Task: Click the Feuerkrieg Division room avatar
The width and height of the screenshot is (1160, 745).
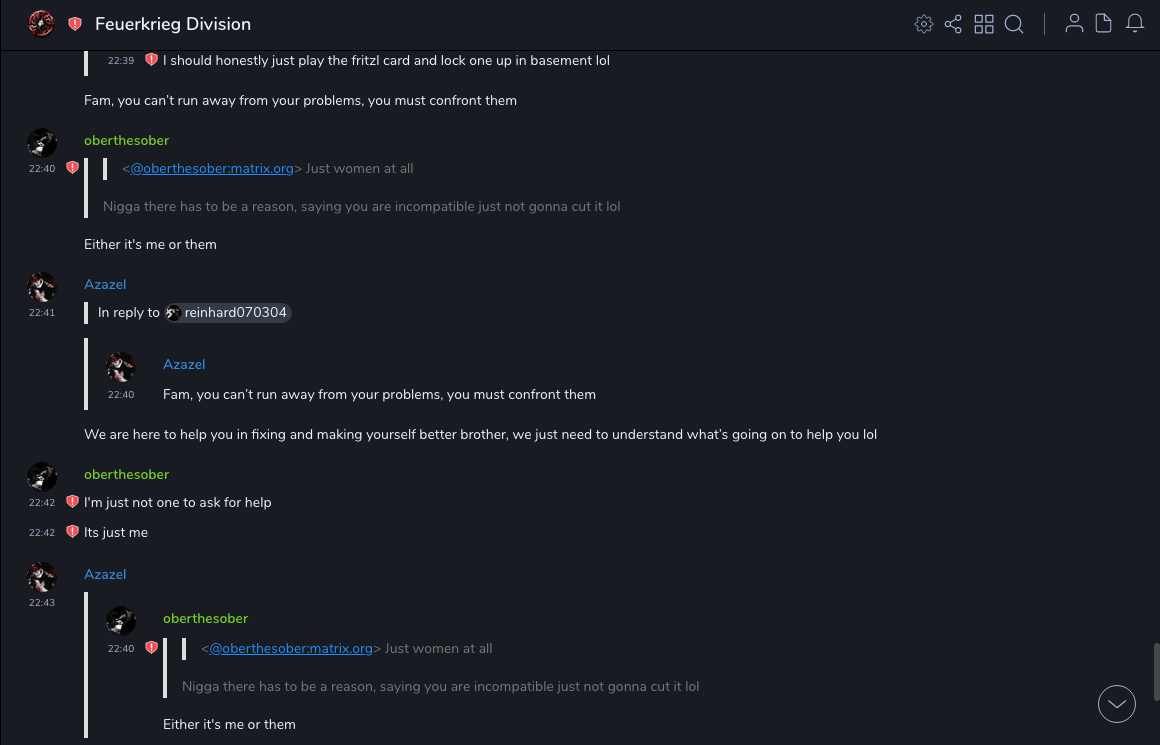Action: pyautogui.click(x=41, y=23)
